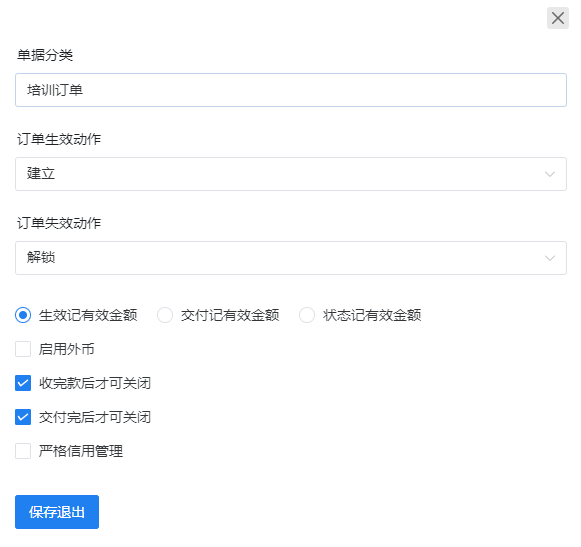Open the 订单生效动作 dropdown showing 建立
This screenshot has height=547, width=581.
point(291,174)
